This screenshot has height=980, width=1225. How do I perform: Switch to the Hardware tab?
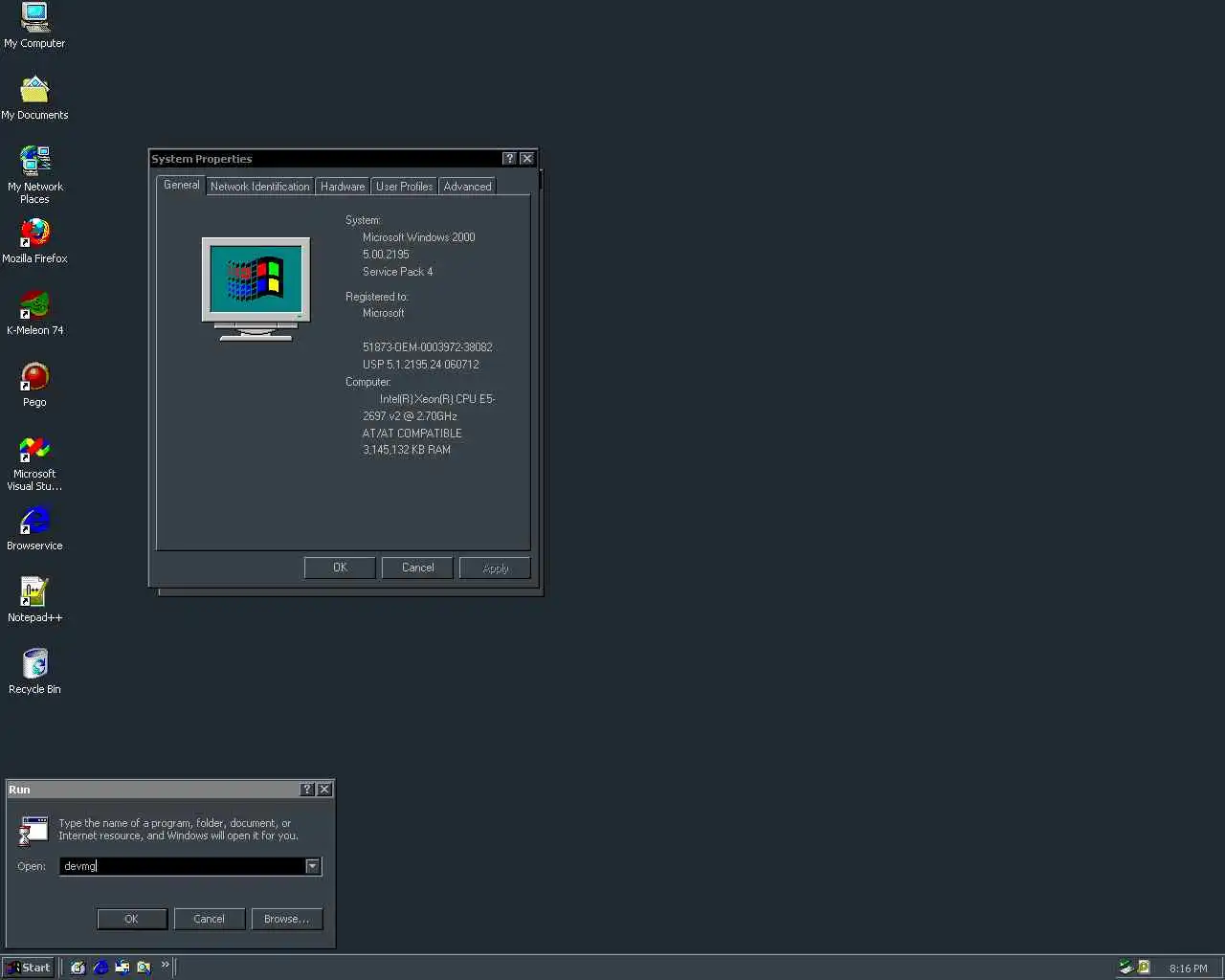coord(343,187)
